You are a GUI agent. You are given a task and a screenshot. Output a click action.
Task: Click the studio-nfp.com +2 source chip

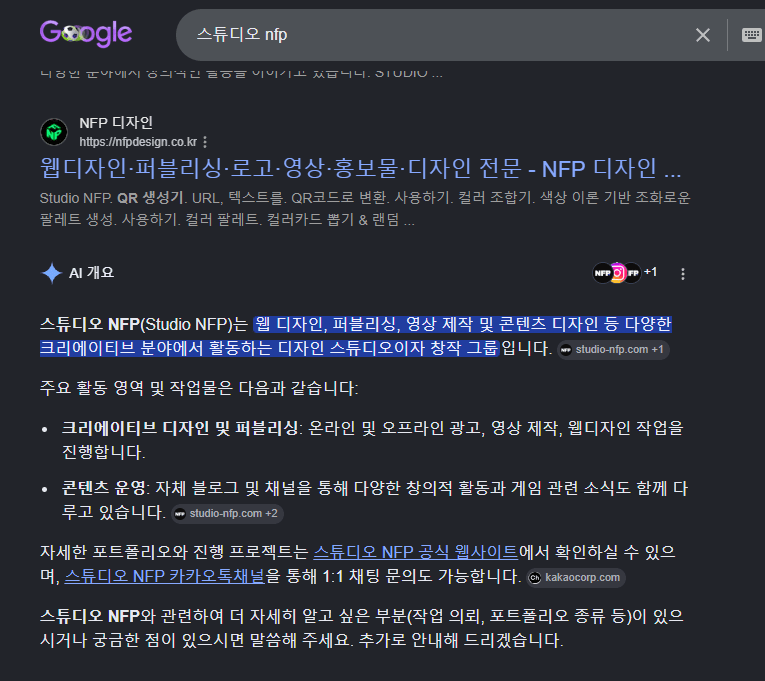tap(227, 514)
